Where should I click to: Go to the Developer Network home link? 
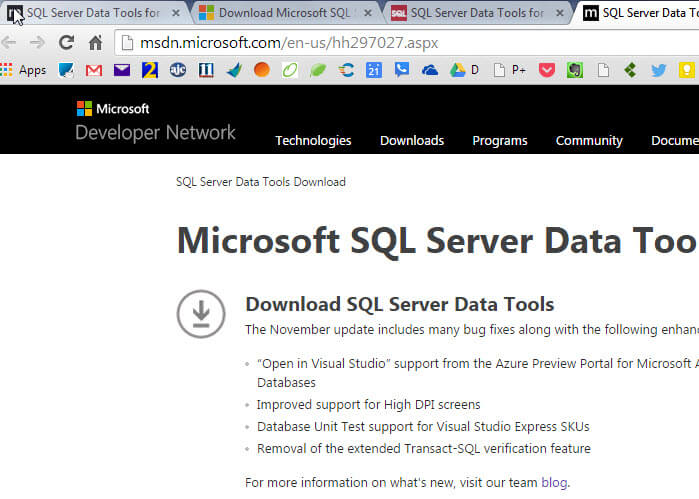[155, 132]
